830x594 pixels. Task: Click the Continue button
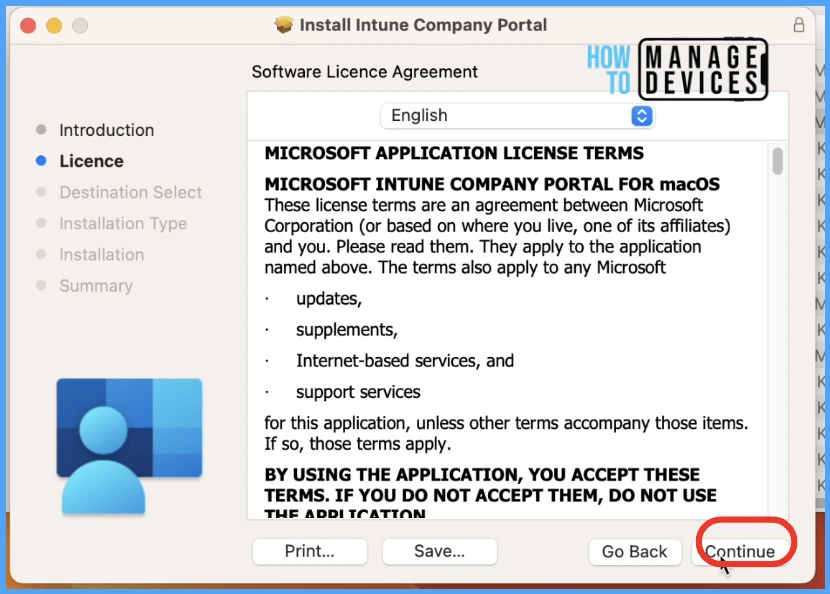739,551
